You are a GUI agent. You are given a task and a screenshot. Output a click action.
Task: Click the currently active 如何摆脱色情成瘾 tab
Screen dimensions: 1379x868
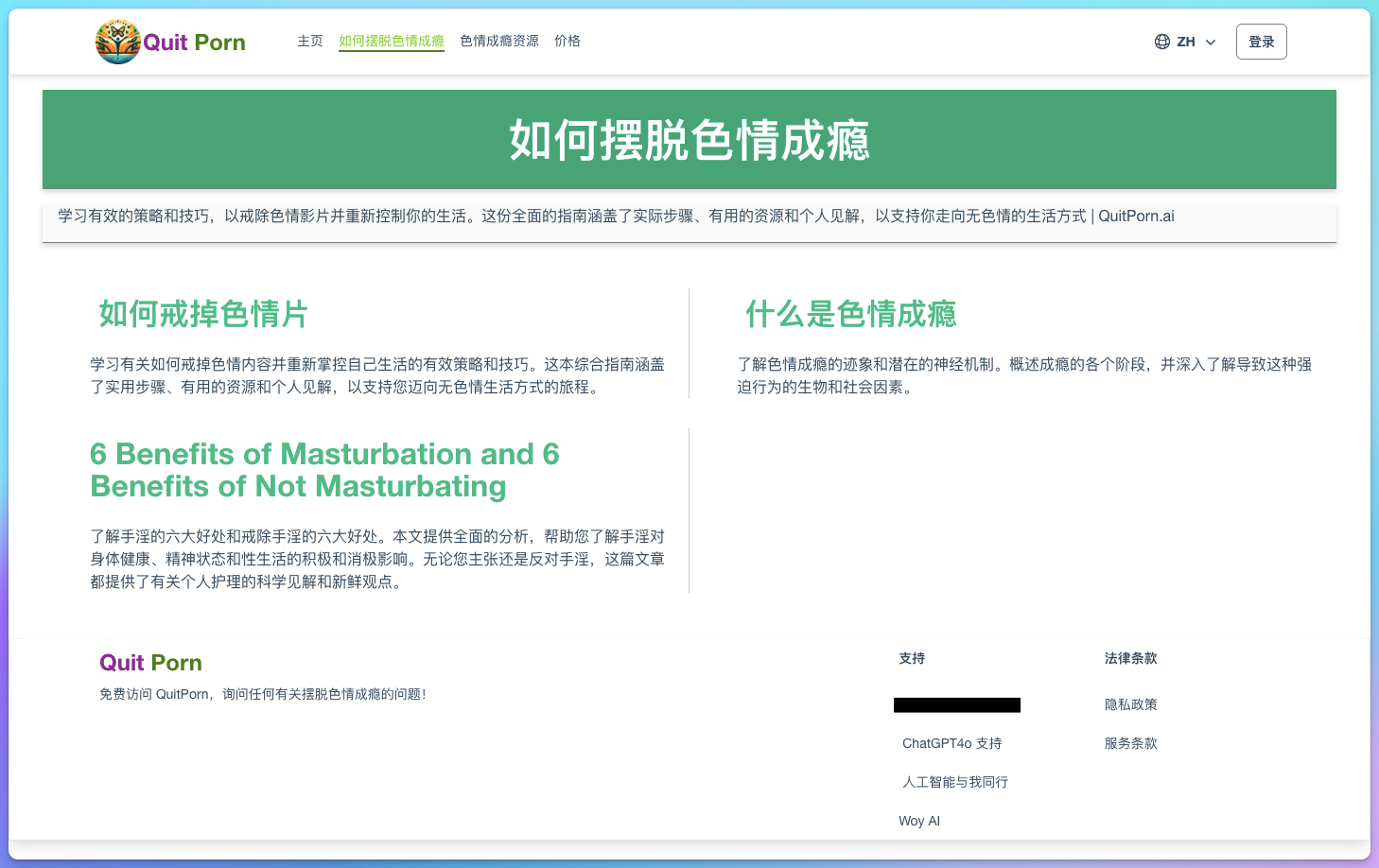point(391,41)
